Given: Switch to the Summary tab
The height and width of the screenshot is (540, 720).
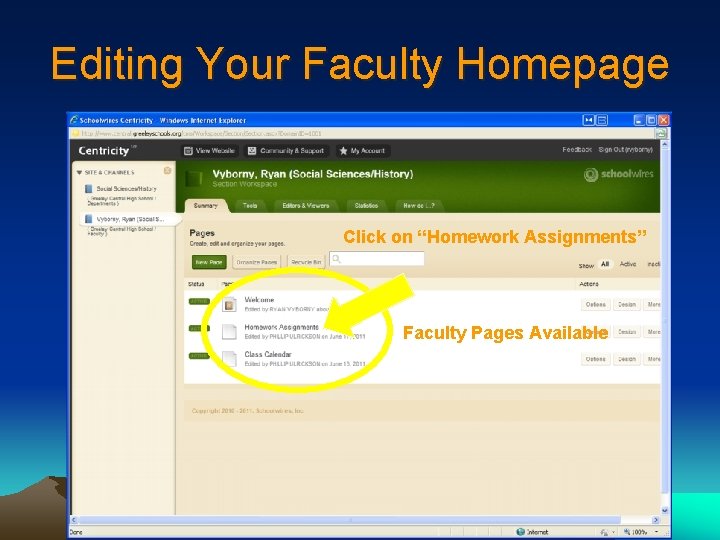Looking at the screenshot, I should tap(205, 206).
